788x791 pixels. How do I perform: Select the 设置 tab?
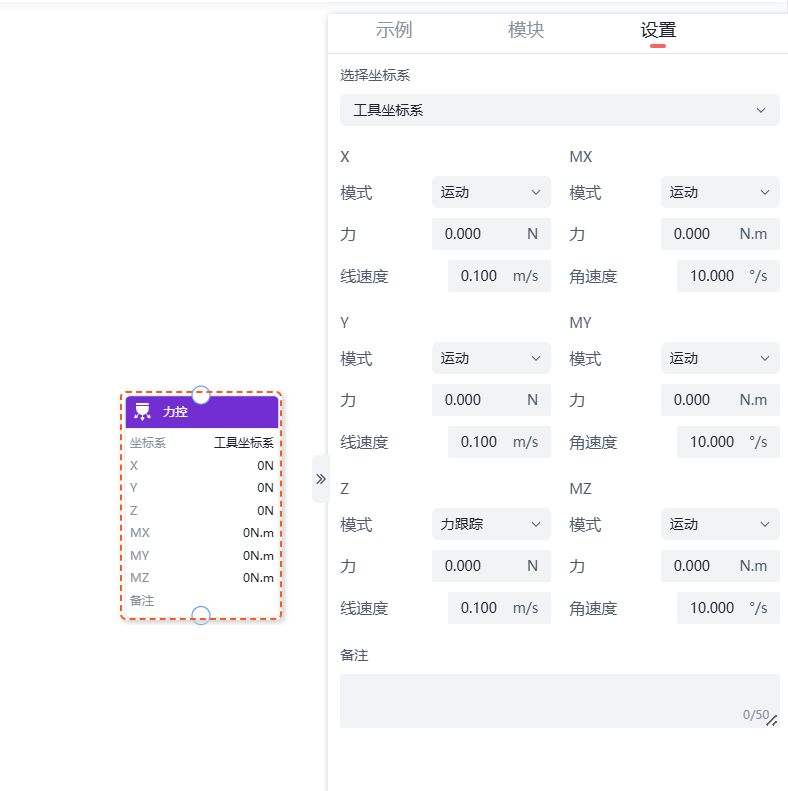tap(658, 30)
